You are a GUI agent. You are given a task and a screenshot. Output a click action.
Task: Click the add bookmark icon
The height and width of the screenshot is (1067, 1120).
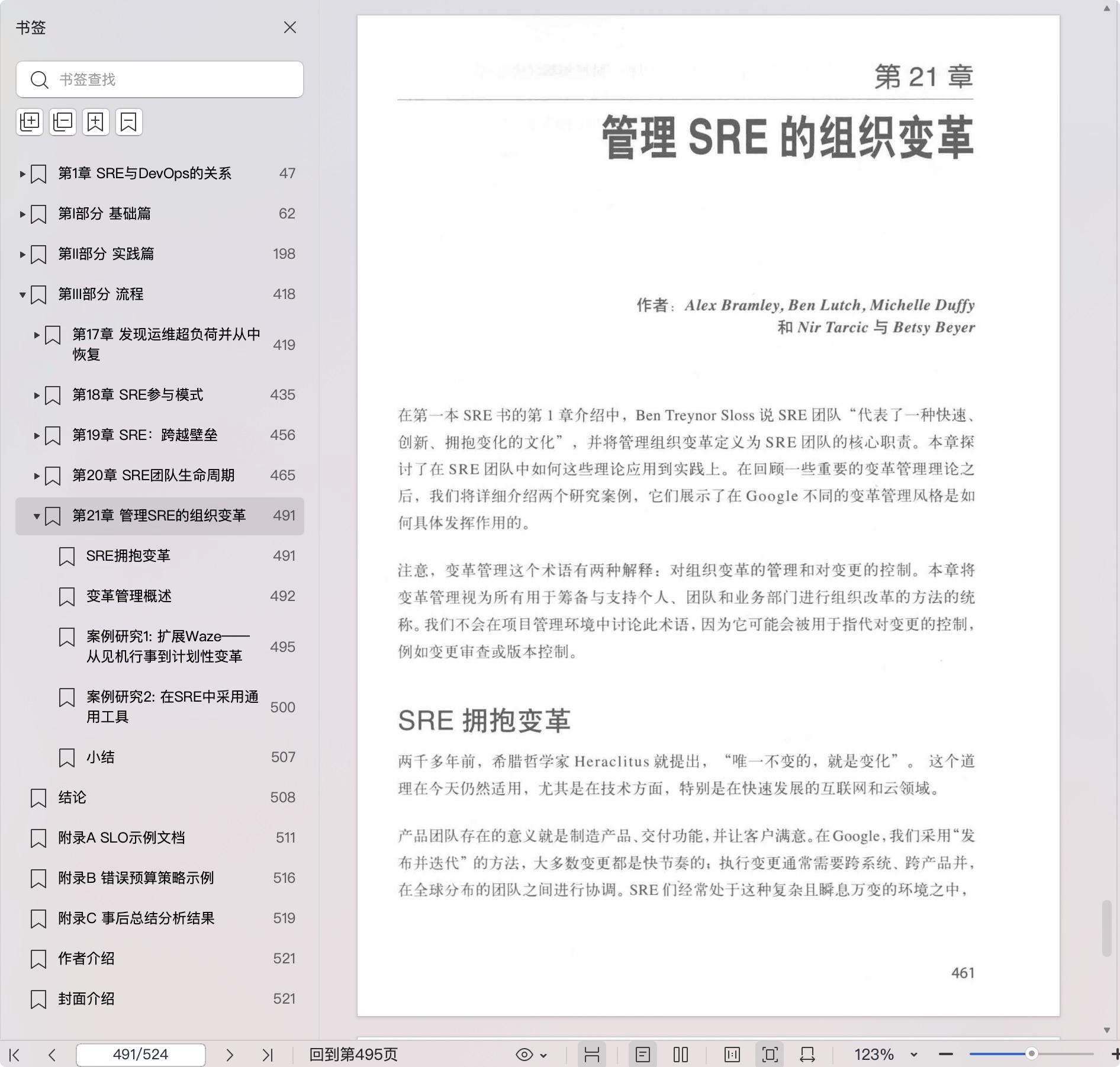coord(96,122)
